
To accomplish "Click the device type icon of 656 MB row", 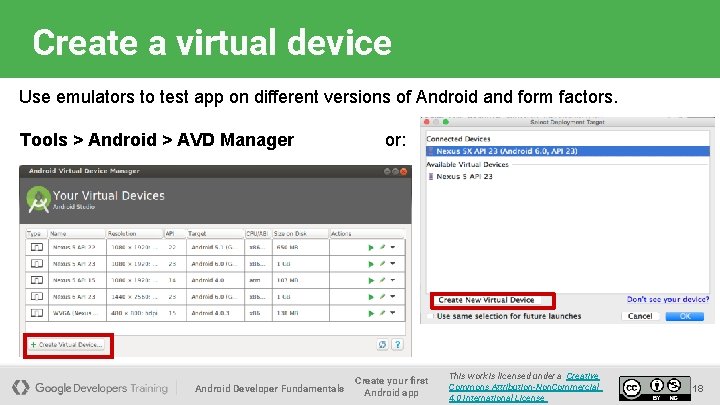I will pyautogui.click(x=37, y=248).
